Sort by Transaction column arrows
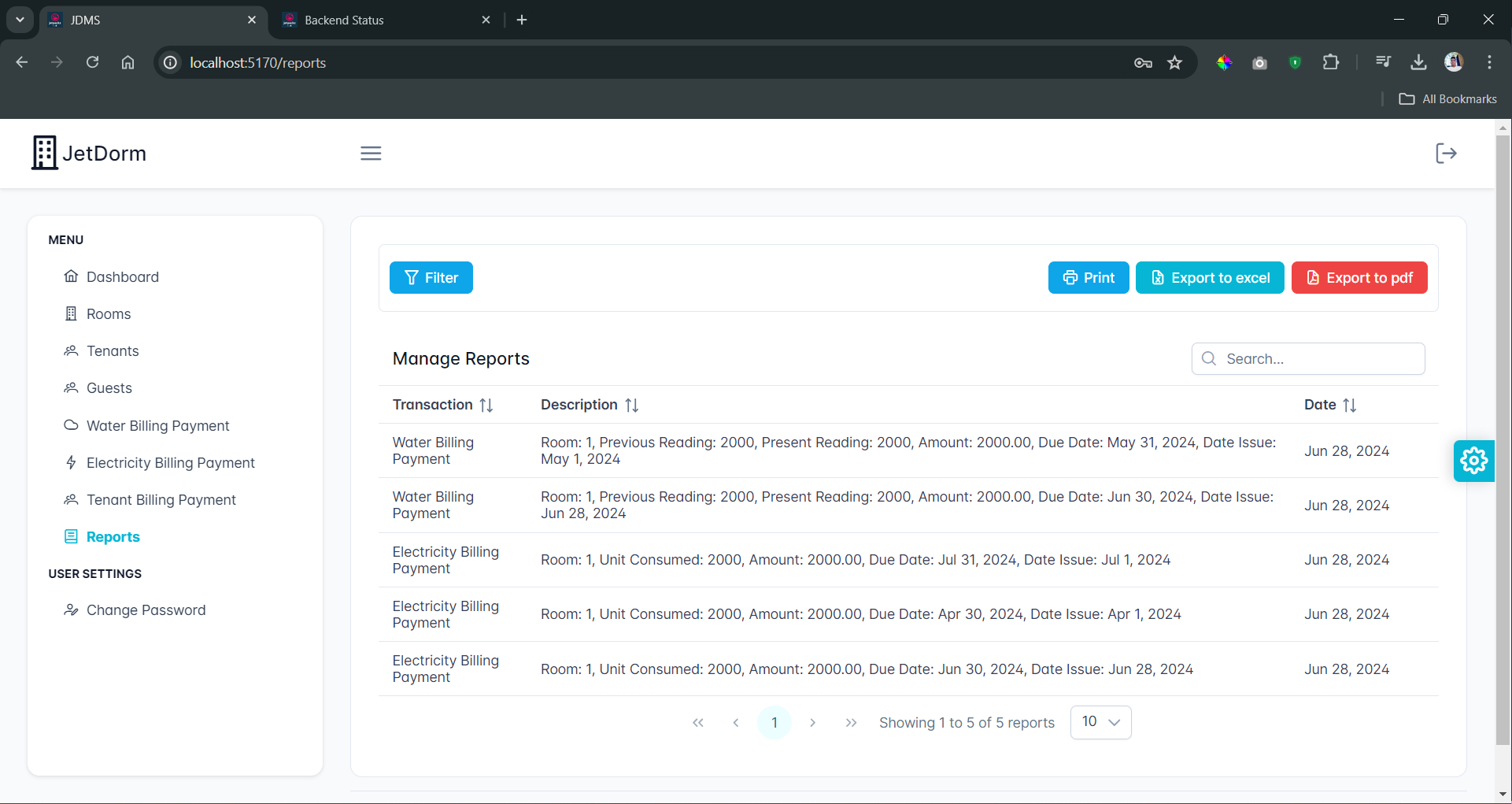The width and height of the screenshot is (1512, 804). pos(486,405)
